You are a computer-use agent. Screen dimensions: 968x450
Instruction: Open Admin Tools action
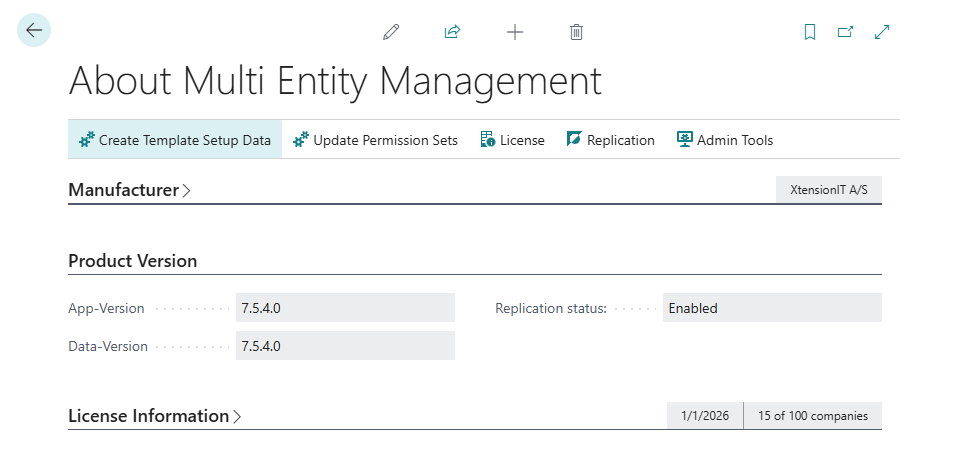click(x=725, y=140)
